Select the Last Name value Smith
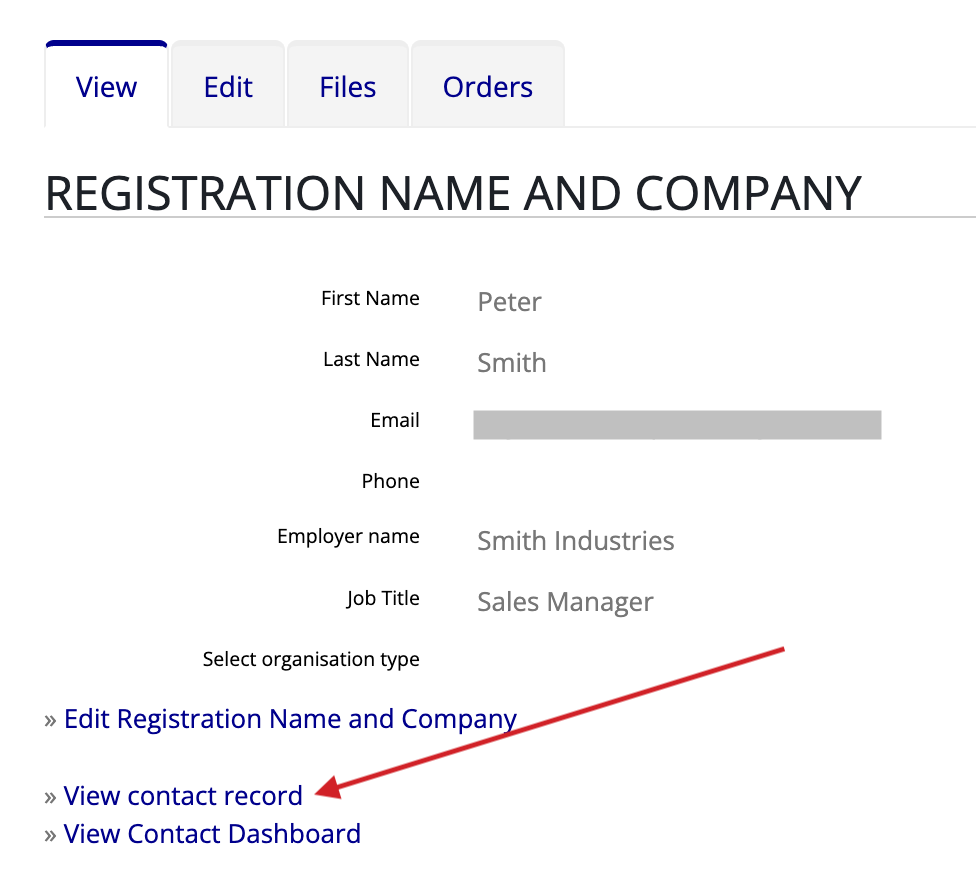Image resolution: width=976 pixels, height=890 pixels. pyautogui.click(x=511, y=362)
